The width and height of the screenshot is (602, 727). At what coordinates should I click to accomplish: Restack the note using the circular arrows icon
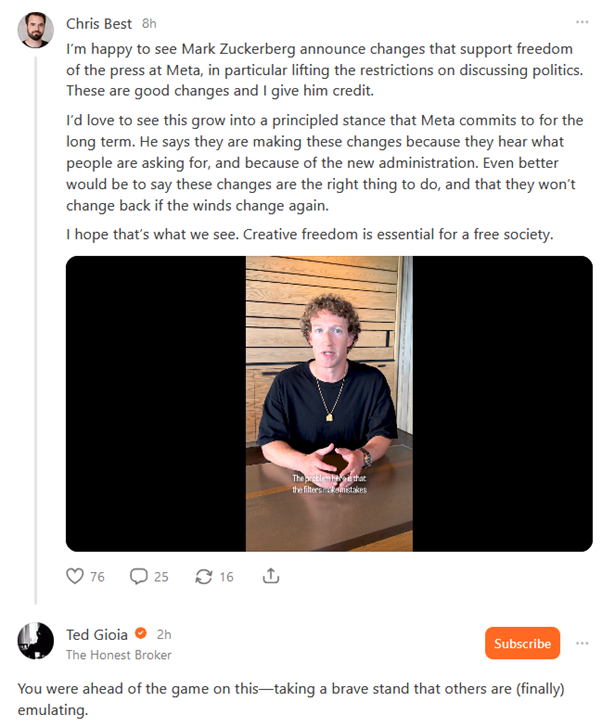(x=204, y=576)
